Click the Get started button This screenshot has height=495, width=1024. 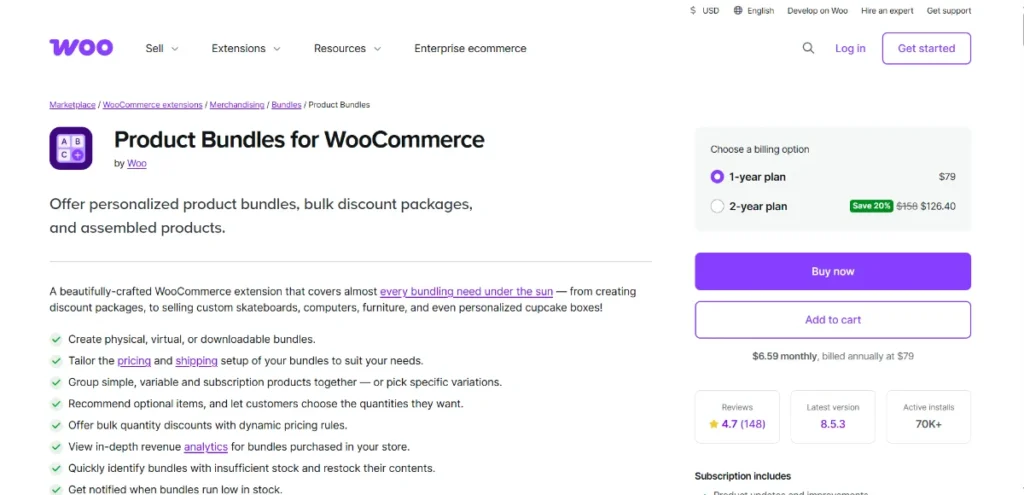click(926, 48)
